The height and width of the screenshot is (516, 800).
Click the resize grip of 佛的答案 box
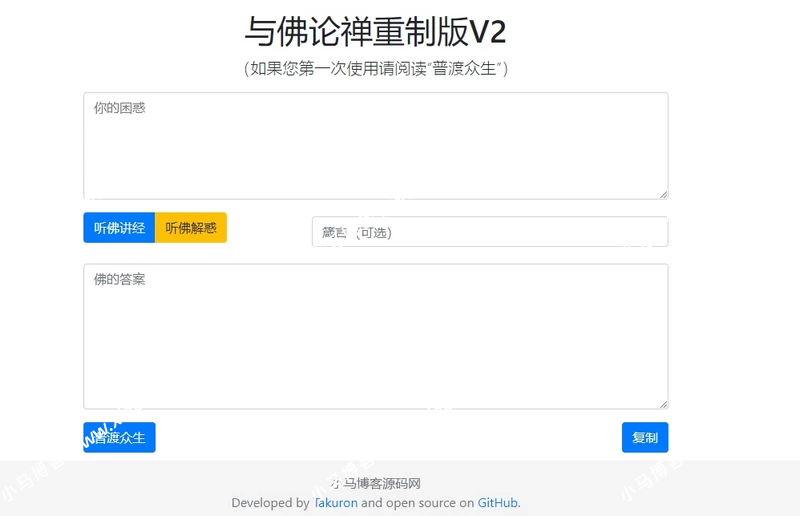coord(662,403)
